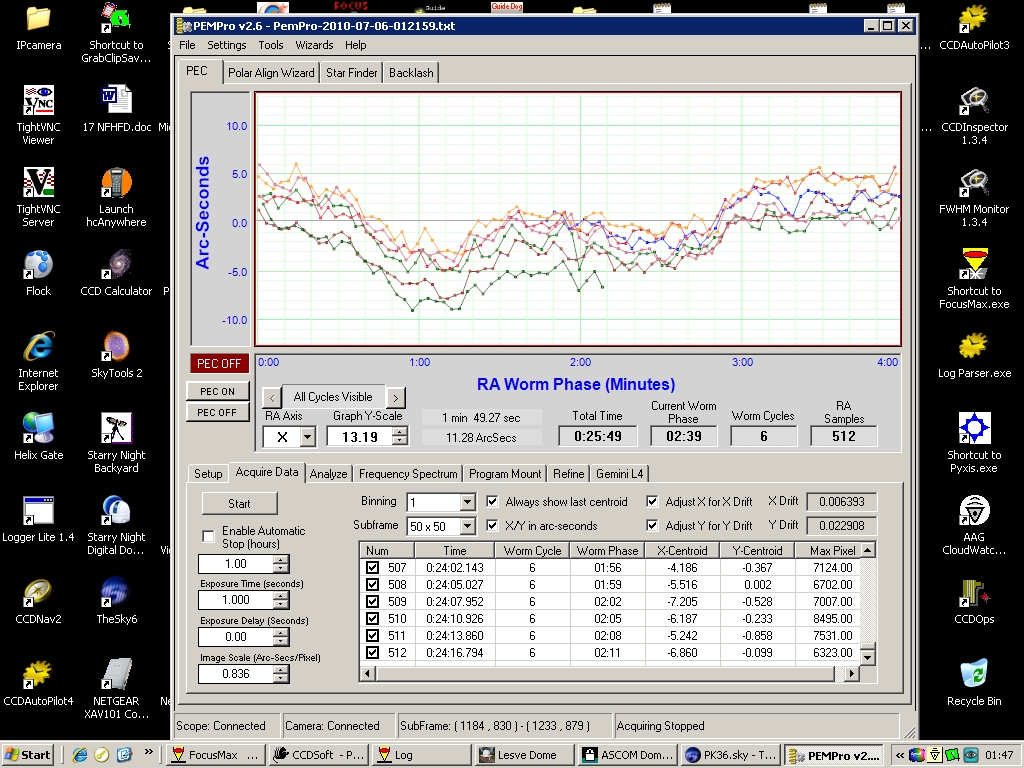Screen dimensions: 1024x768
Task: Open the Subframe 50 x 50 dropdown
Action: pos(467,526)
